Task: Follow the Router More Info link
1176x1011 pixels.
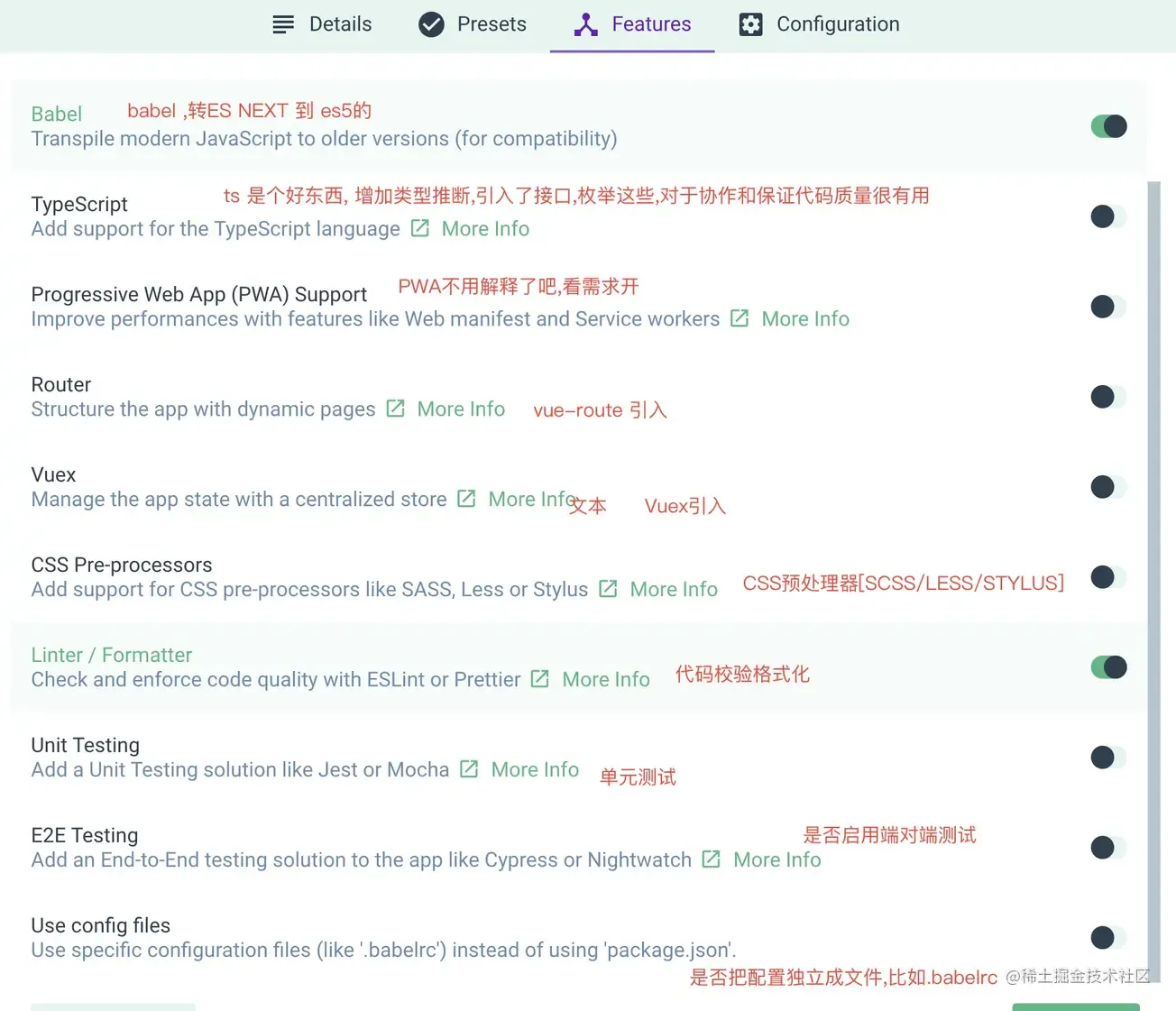Action: coord(446,409)
